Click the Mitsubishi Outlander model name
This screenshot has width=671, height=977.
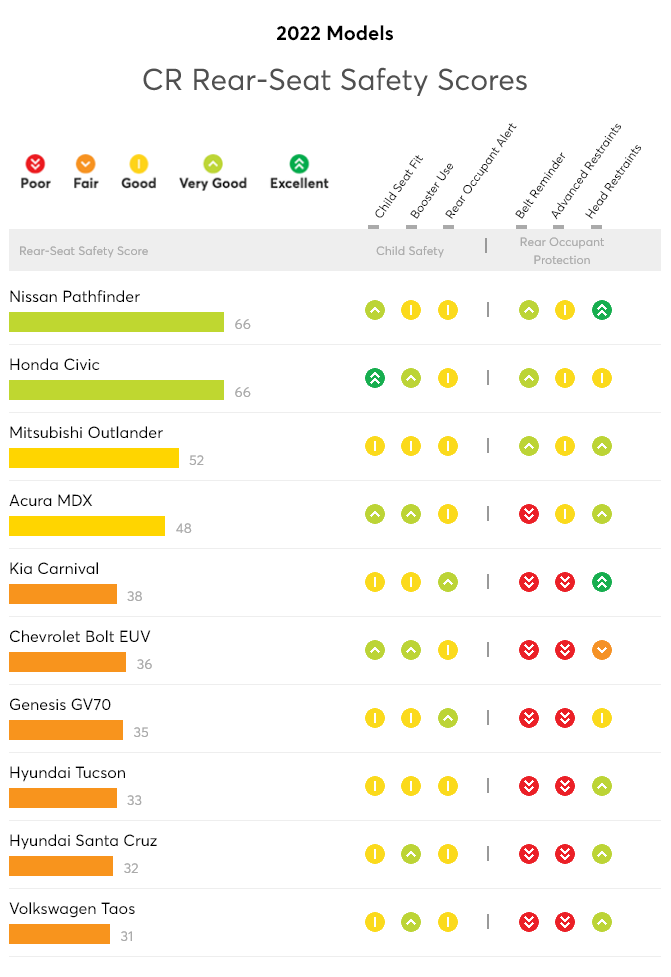86,432
